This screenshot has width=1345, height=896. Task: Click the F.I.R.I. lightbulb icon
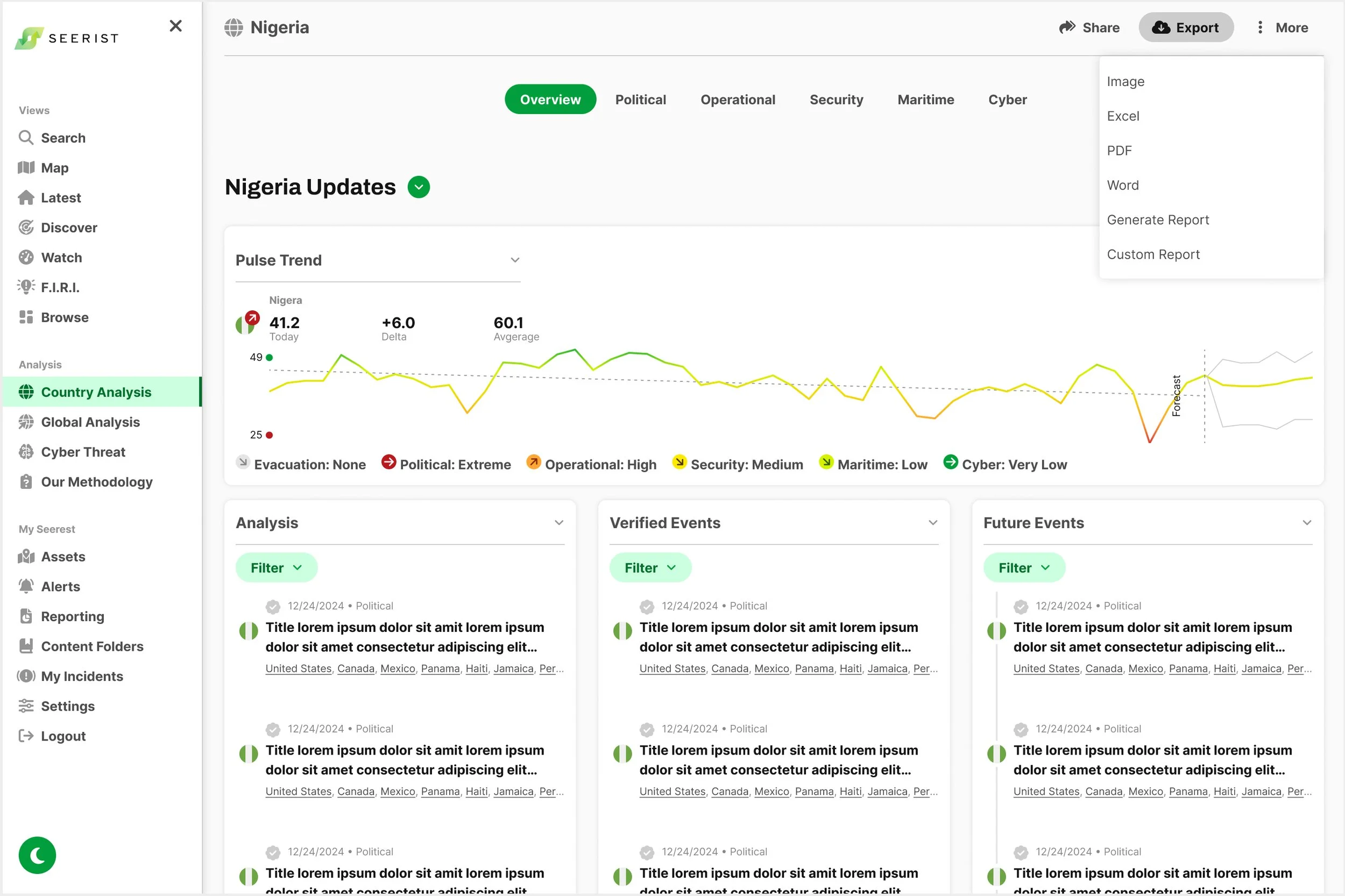26,287
